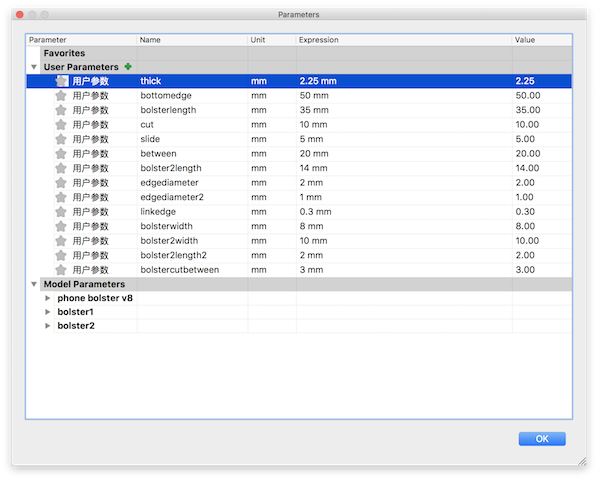Confirm with the OK button
Screen dimensions: 598x480
(542, 438)
